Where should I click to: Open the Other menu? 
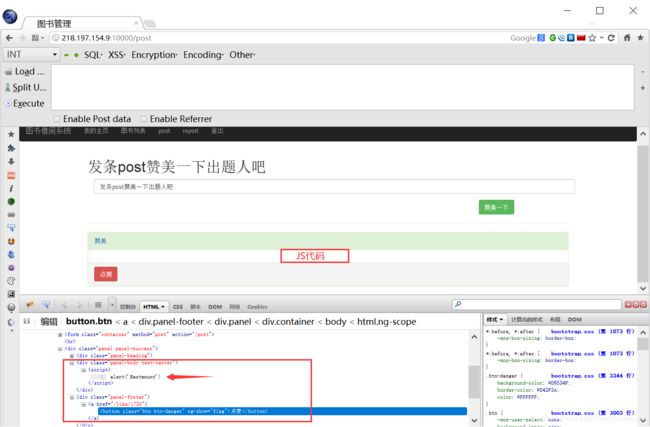pyautogui.click(x=242, y=55)
